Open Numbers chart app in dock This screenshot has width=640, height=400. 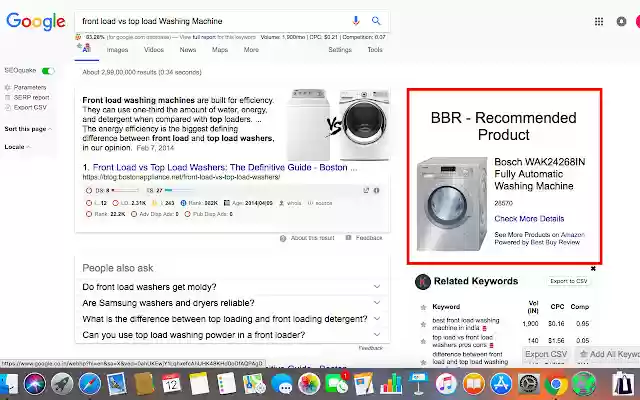pyautogui.click(x=391, y=383)
